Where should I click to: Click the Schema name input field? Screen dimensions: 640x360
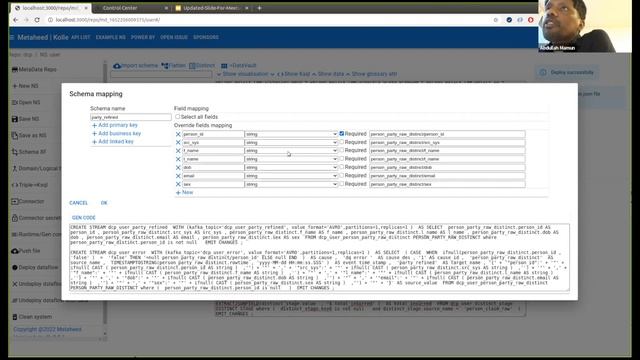coord(131,117)
